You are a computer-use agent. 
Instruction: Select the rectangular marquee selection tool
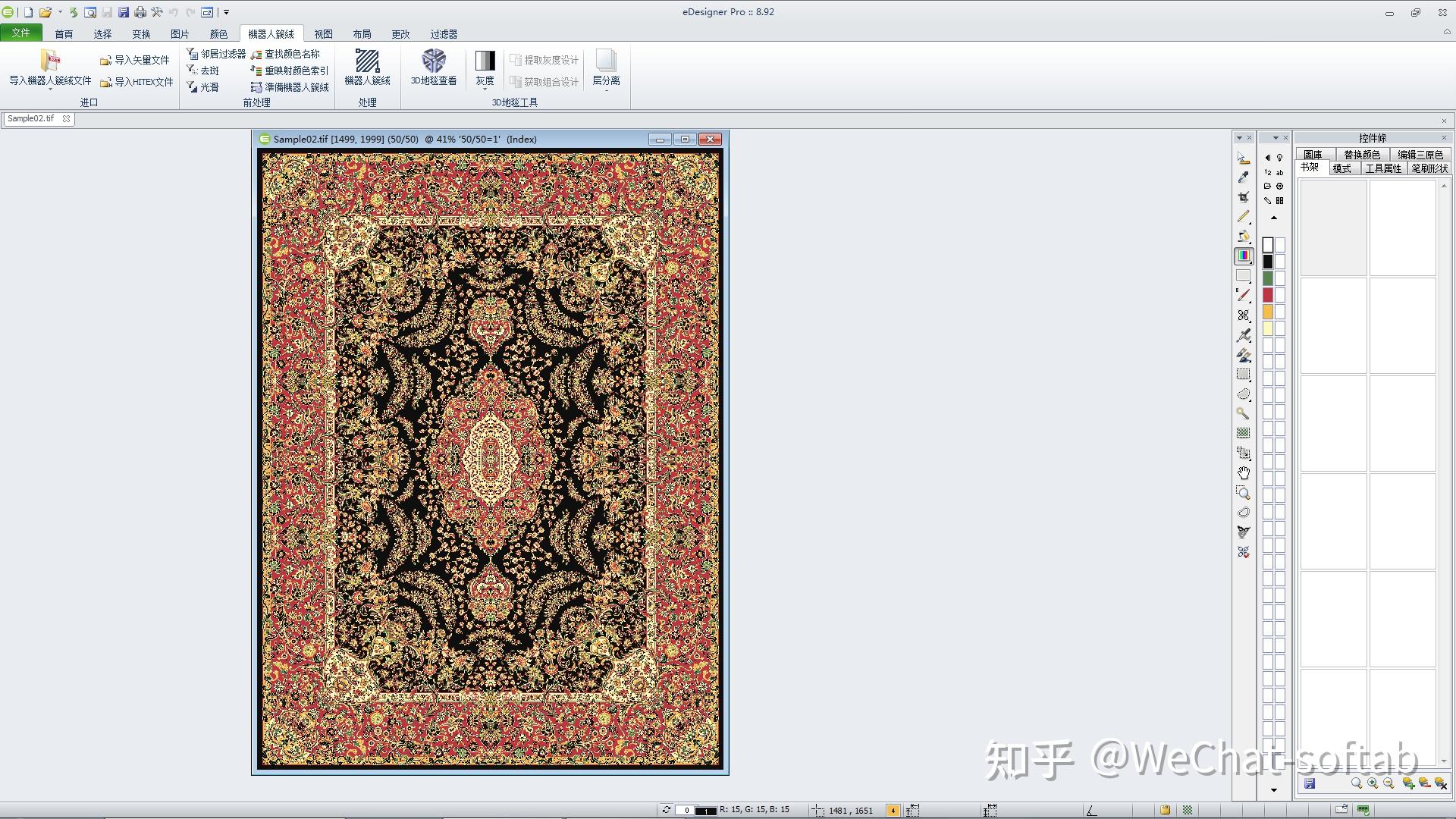pos(1243,374)
